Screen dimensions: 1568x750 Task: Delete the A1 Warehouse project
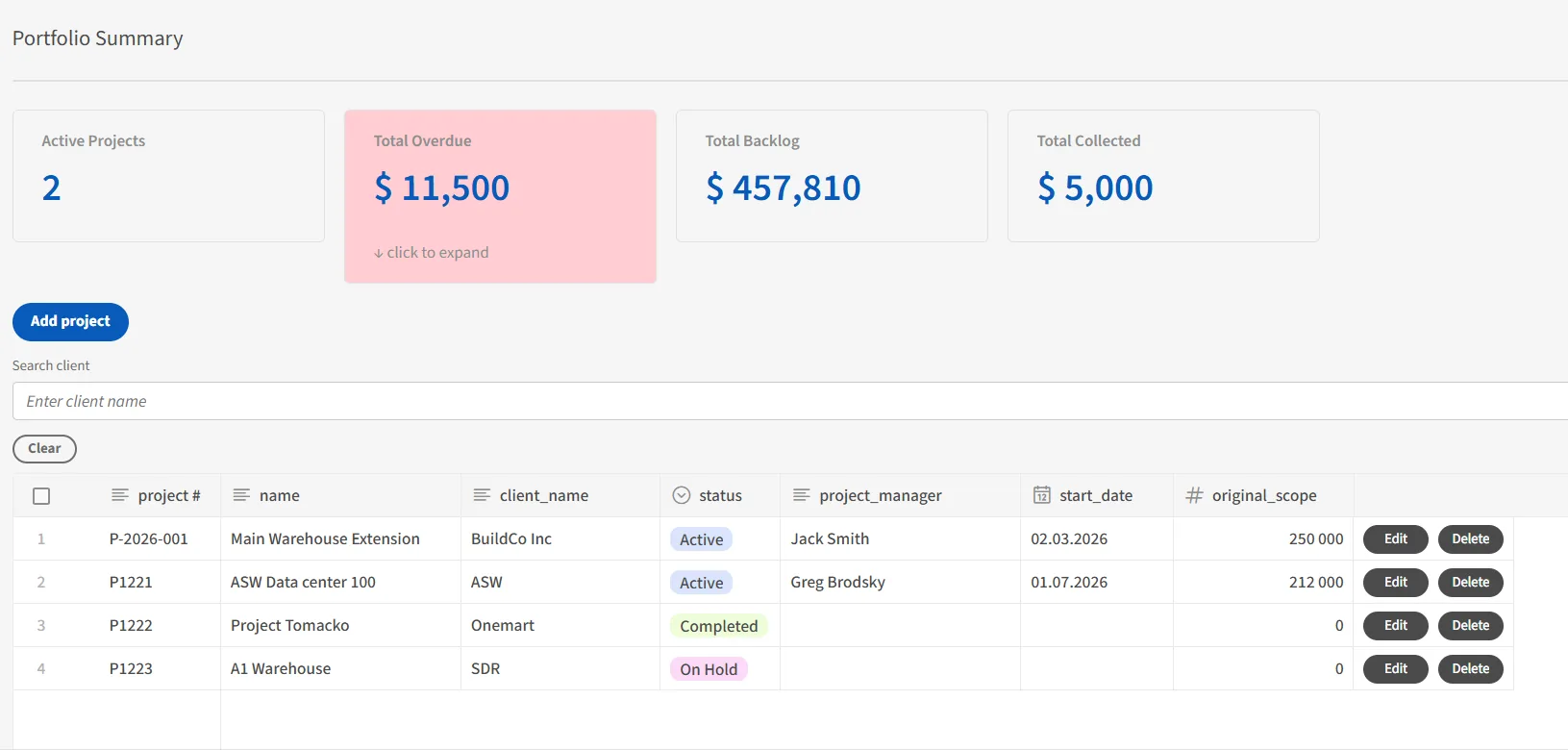point(1471,669)
